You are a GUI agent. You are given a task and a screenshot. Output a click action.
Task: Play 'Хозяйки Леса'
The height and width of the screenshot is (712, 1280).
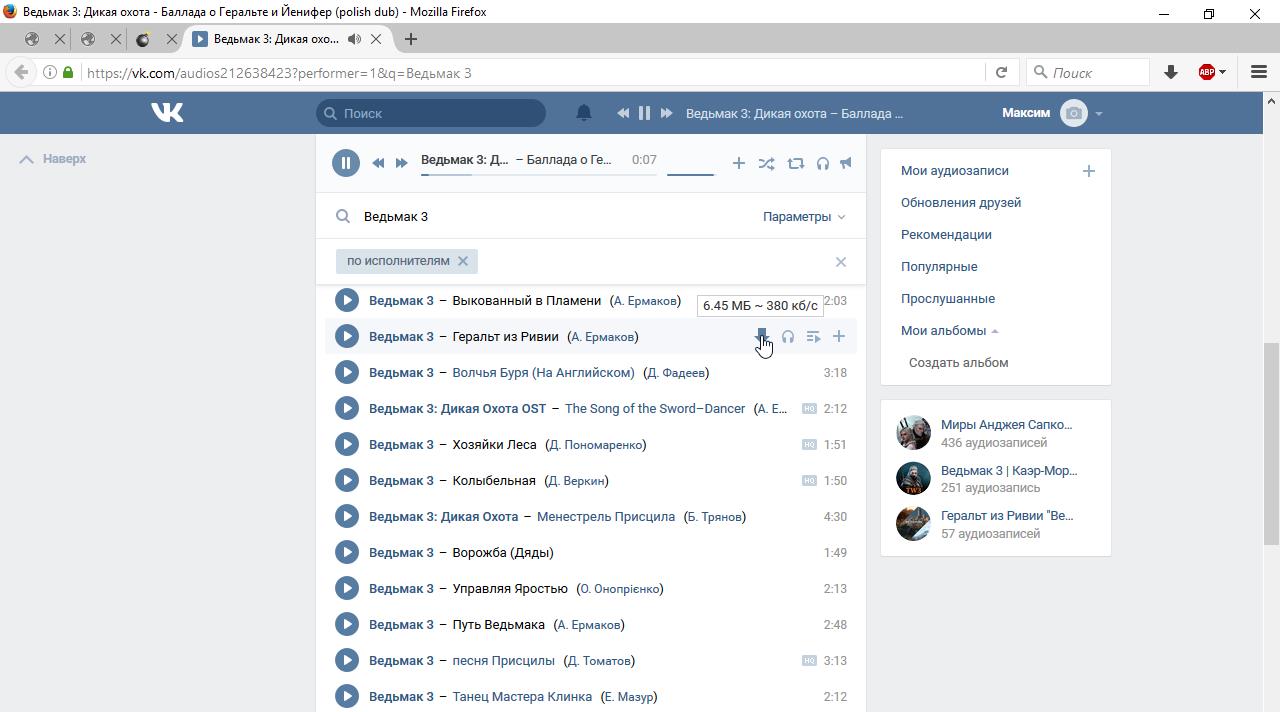[x=347, y=444]
